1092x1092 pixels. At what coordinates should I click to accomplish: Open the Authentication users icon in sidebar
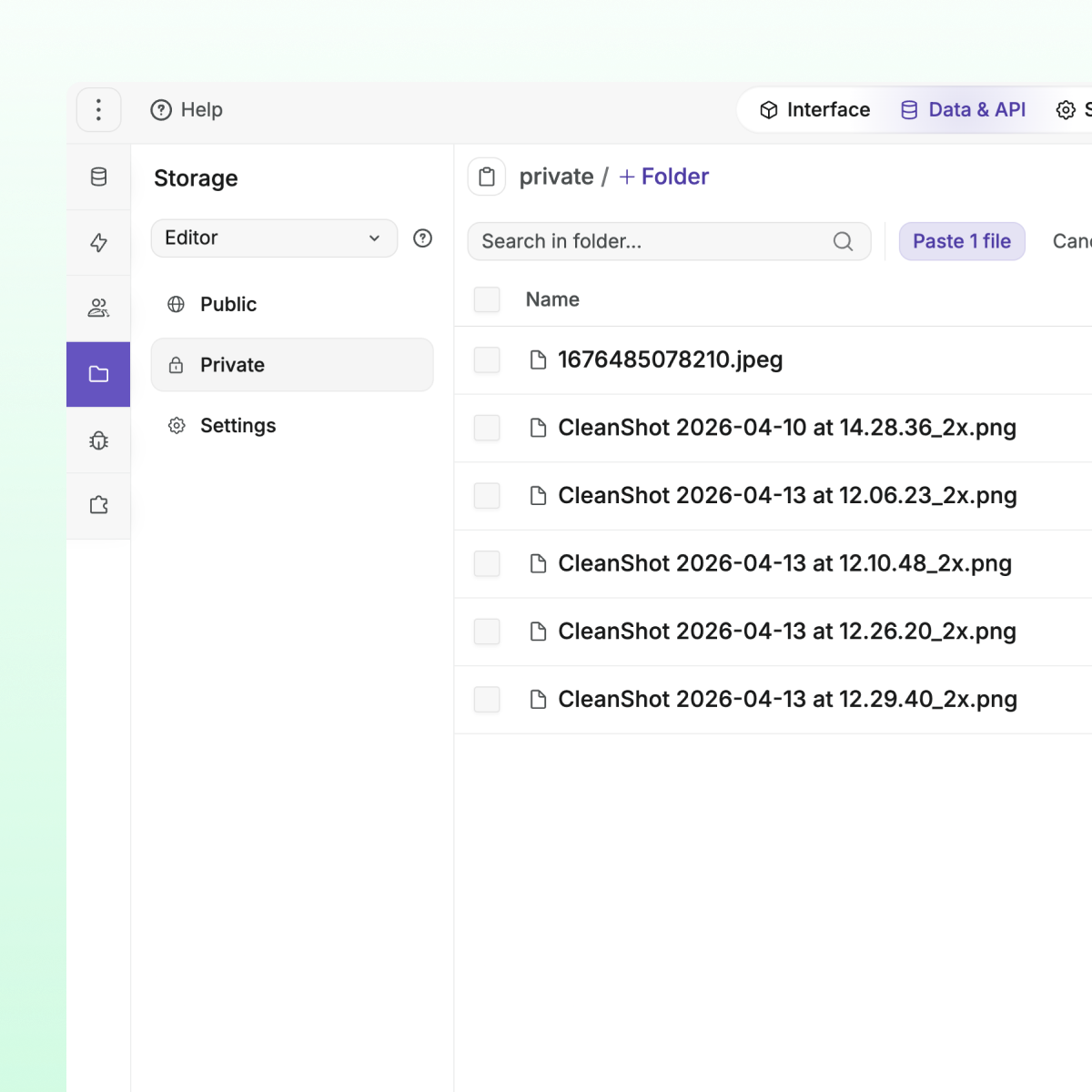pos(98,308)
